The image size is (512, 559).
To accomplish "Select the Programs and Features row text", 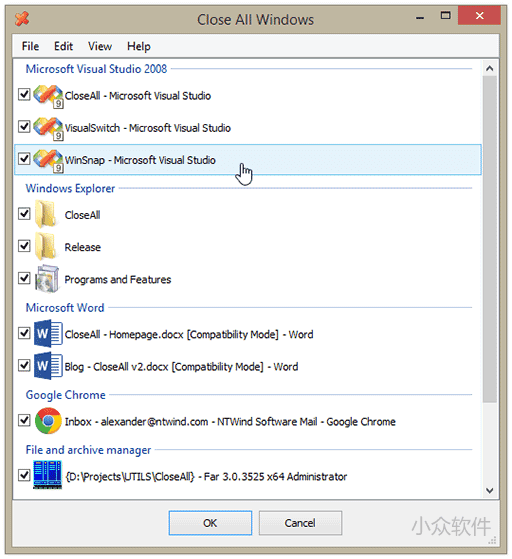I will tap(118, 280).
